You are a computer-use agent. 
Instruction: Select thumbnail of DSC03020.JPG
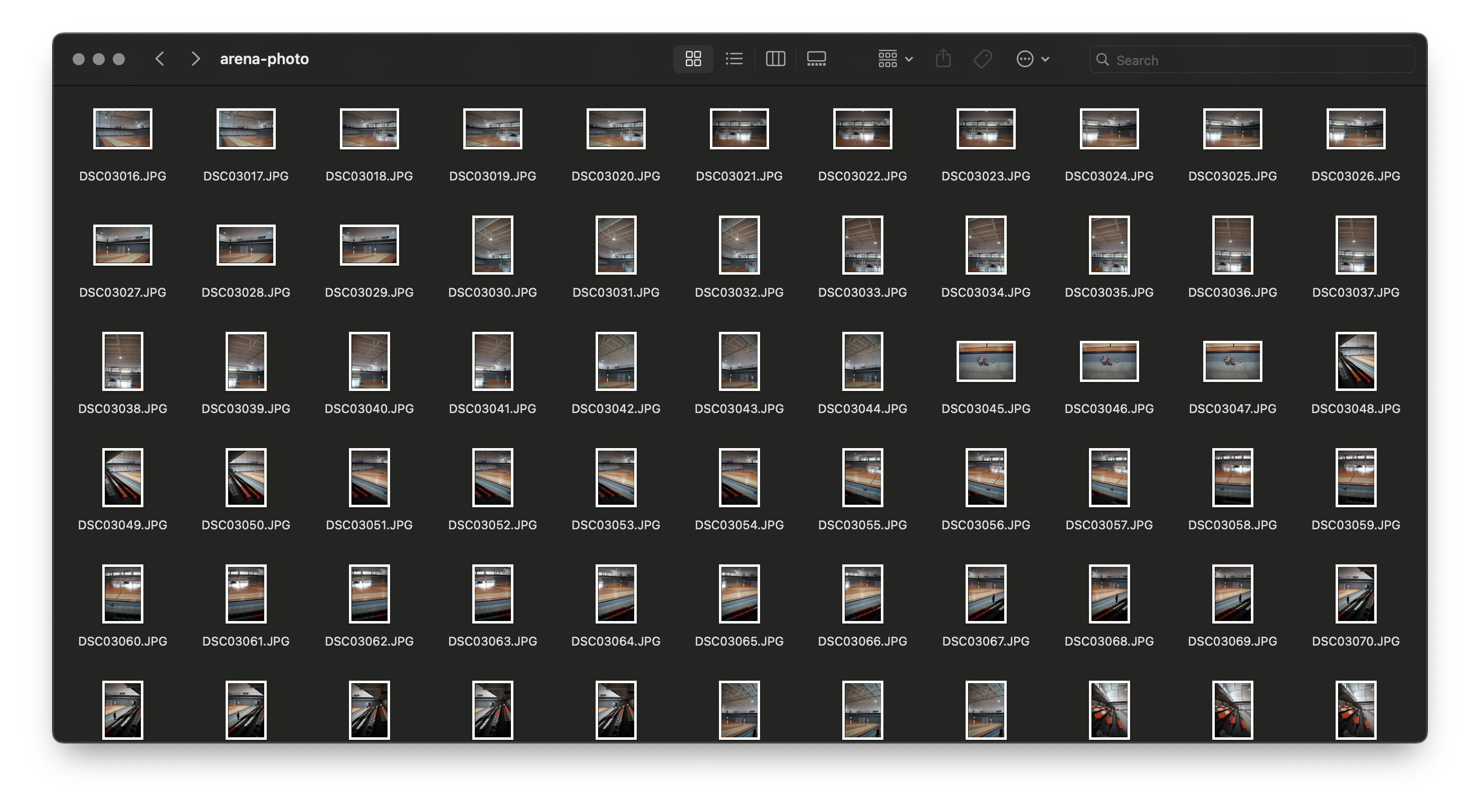pyautogui.click(x=616, y=129)
